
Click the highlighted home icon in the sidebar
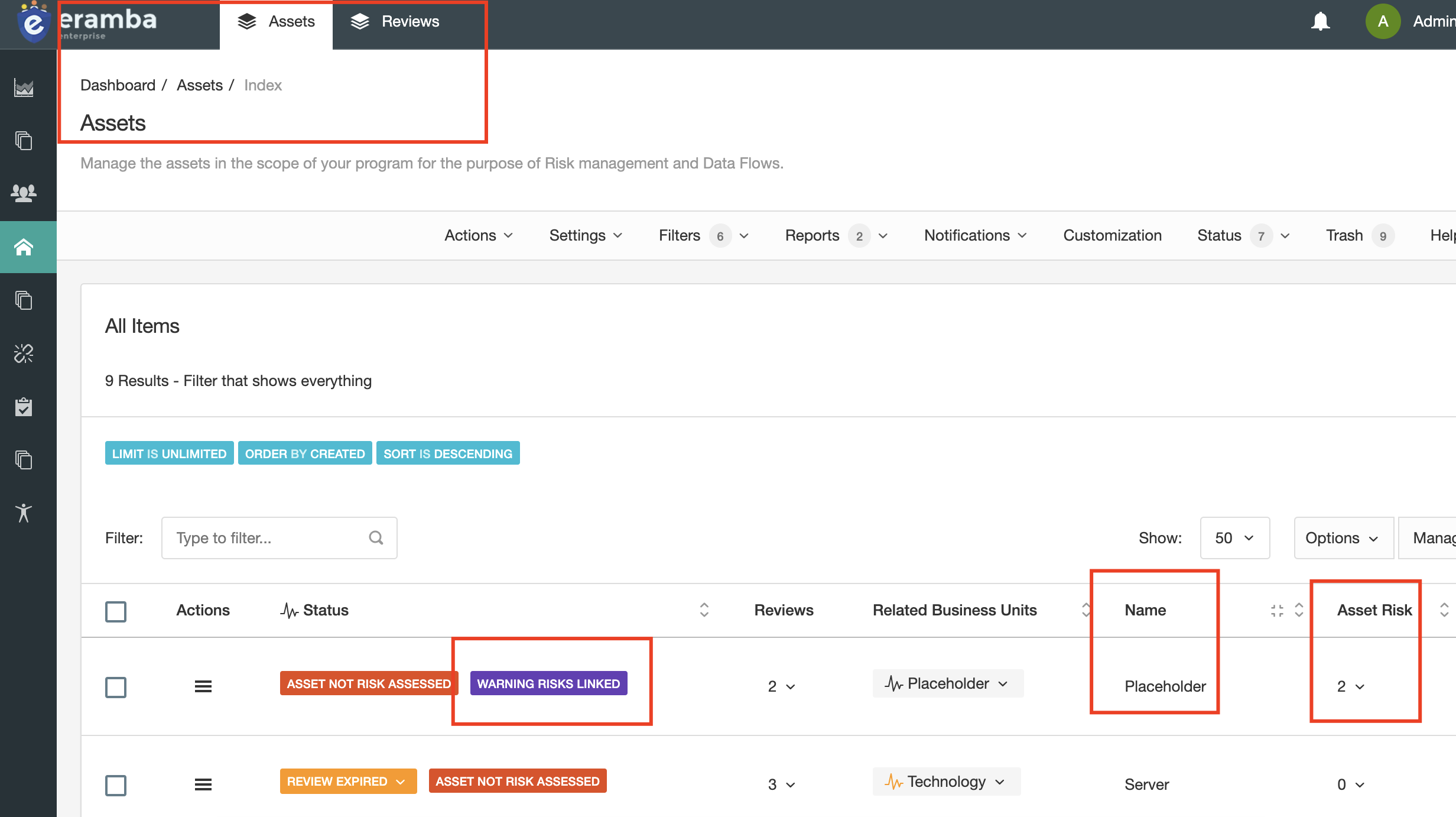tap(24, 247)
